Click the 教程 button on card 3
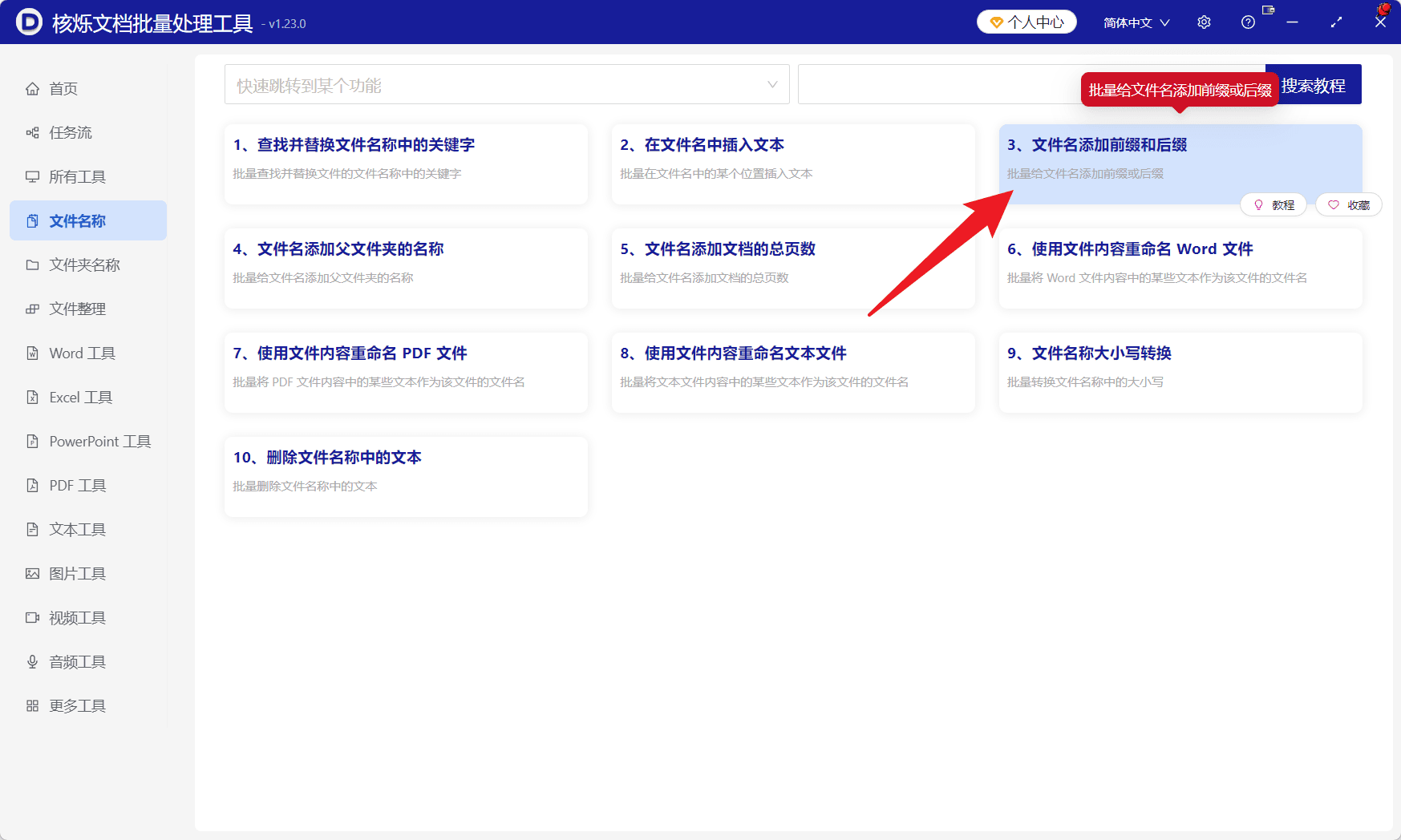1401x840 pixels. tap(1273, 205)
